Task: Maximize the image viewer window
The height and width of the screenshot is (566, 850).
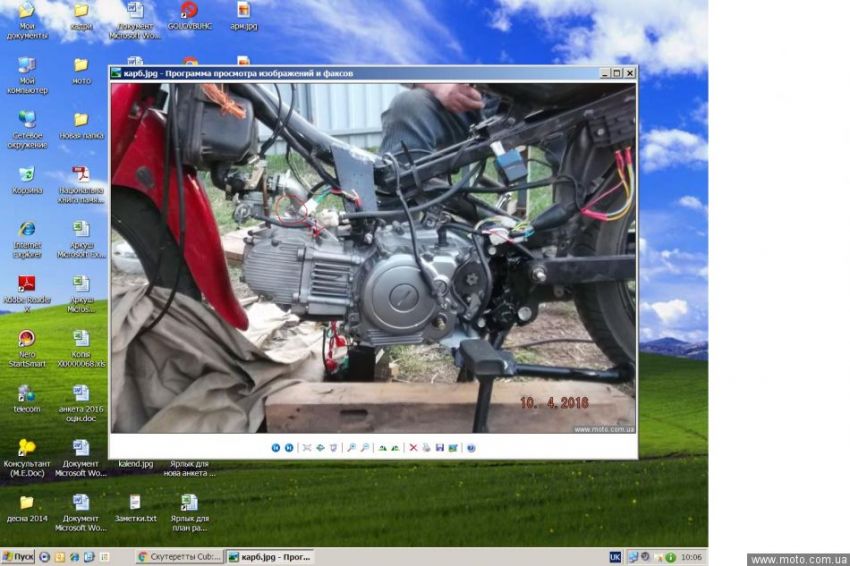Action: coord(617,73)
